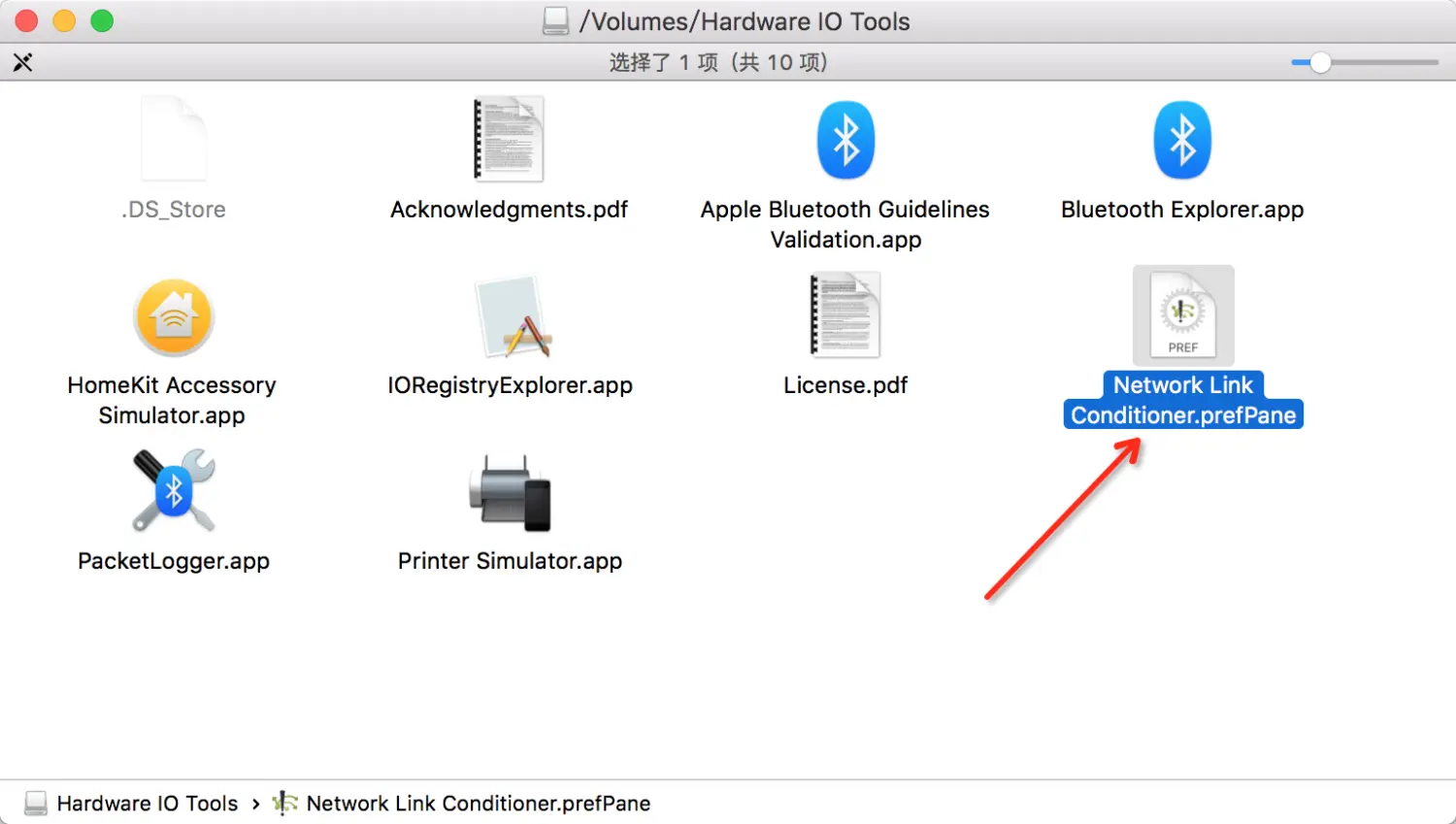Click Hardware IO Tools in path bar
1456x824 pixels.
pos(148,804)
